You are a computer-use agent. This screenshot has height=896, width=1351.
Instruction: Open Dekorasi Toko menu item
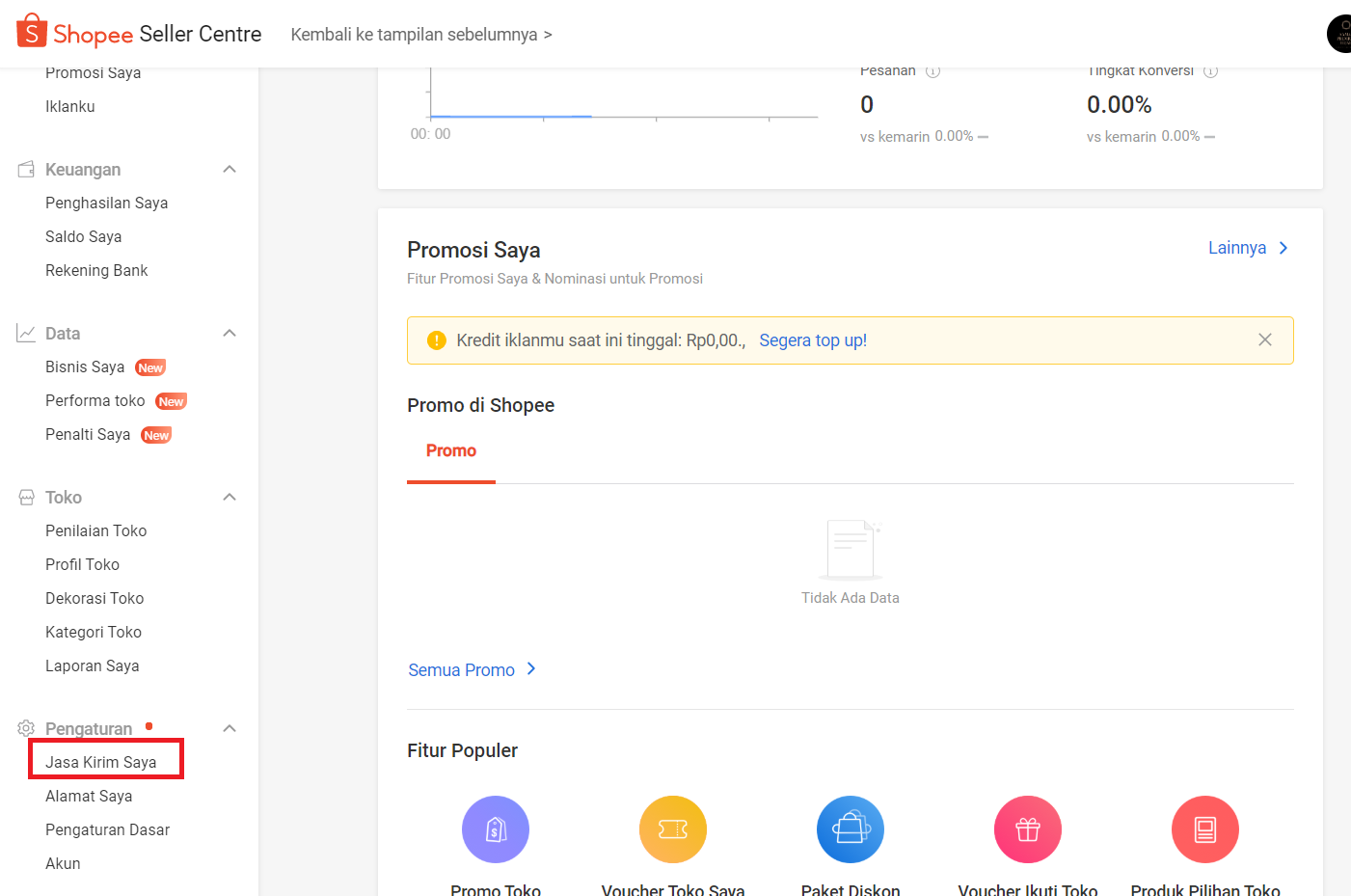pyautogui.click(x=95, y=598)
